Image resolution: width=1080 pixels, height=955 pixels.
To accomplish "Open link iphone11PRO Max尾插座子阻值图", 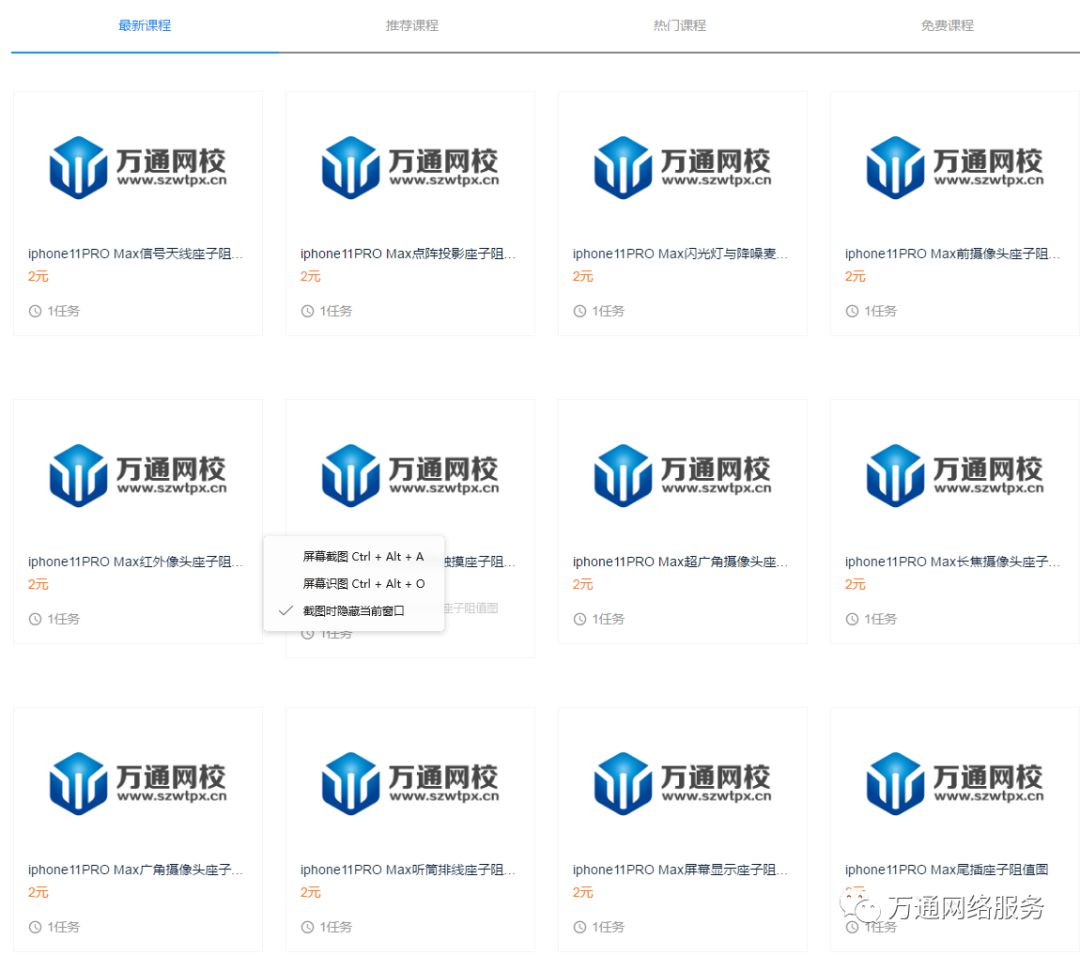I will pos(946,869).
